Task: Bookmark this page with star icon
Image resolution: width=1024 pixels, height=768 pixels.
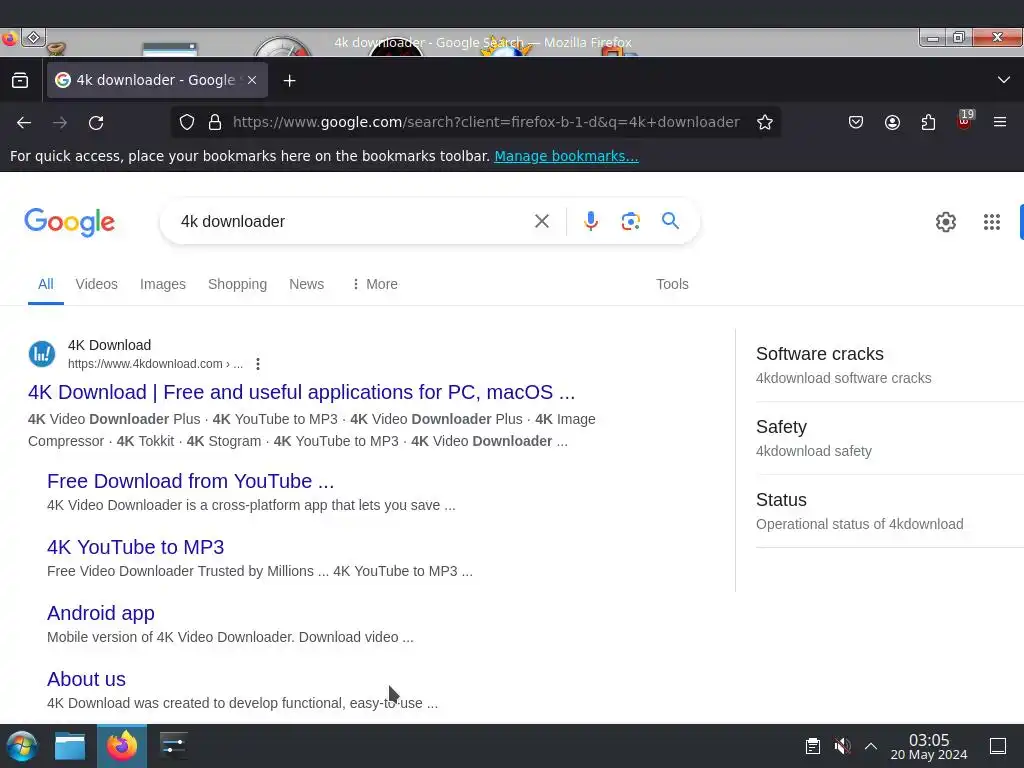Action: click(x=765, y=122)
